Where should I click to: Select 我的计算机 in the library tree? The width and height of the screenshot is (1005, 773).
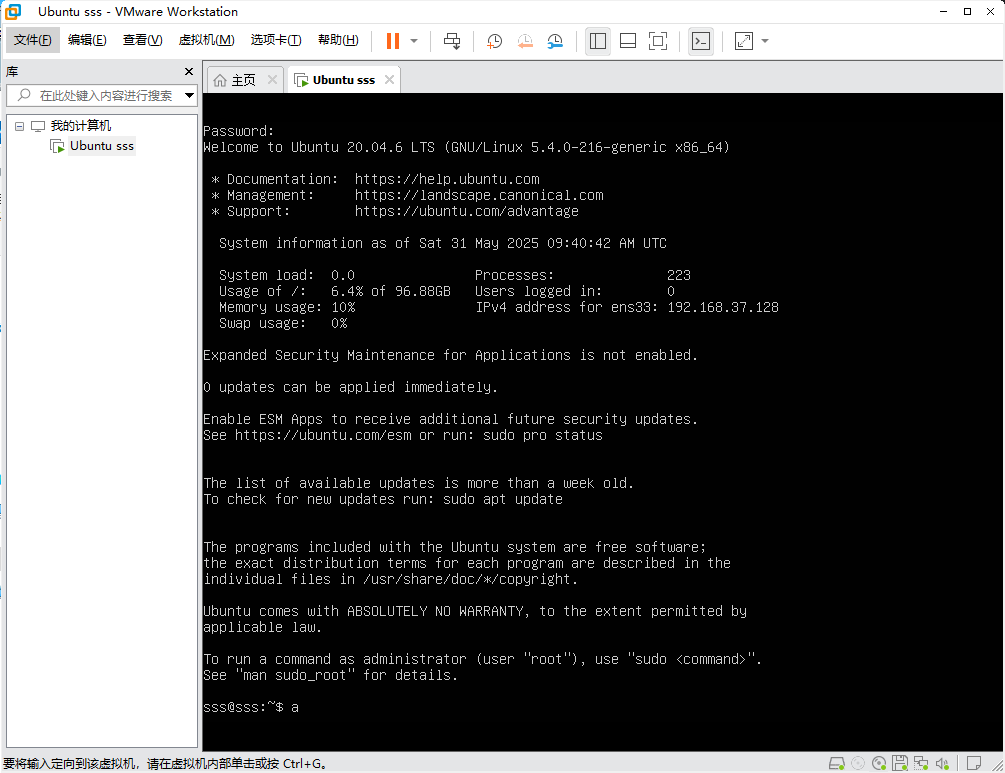(81, 126)
